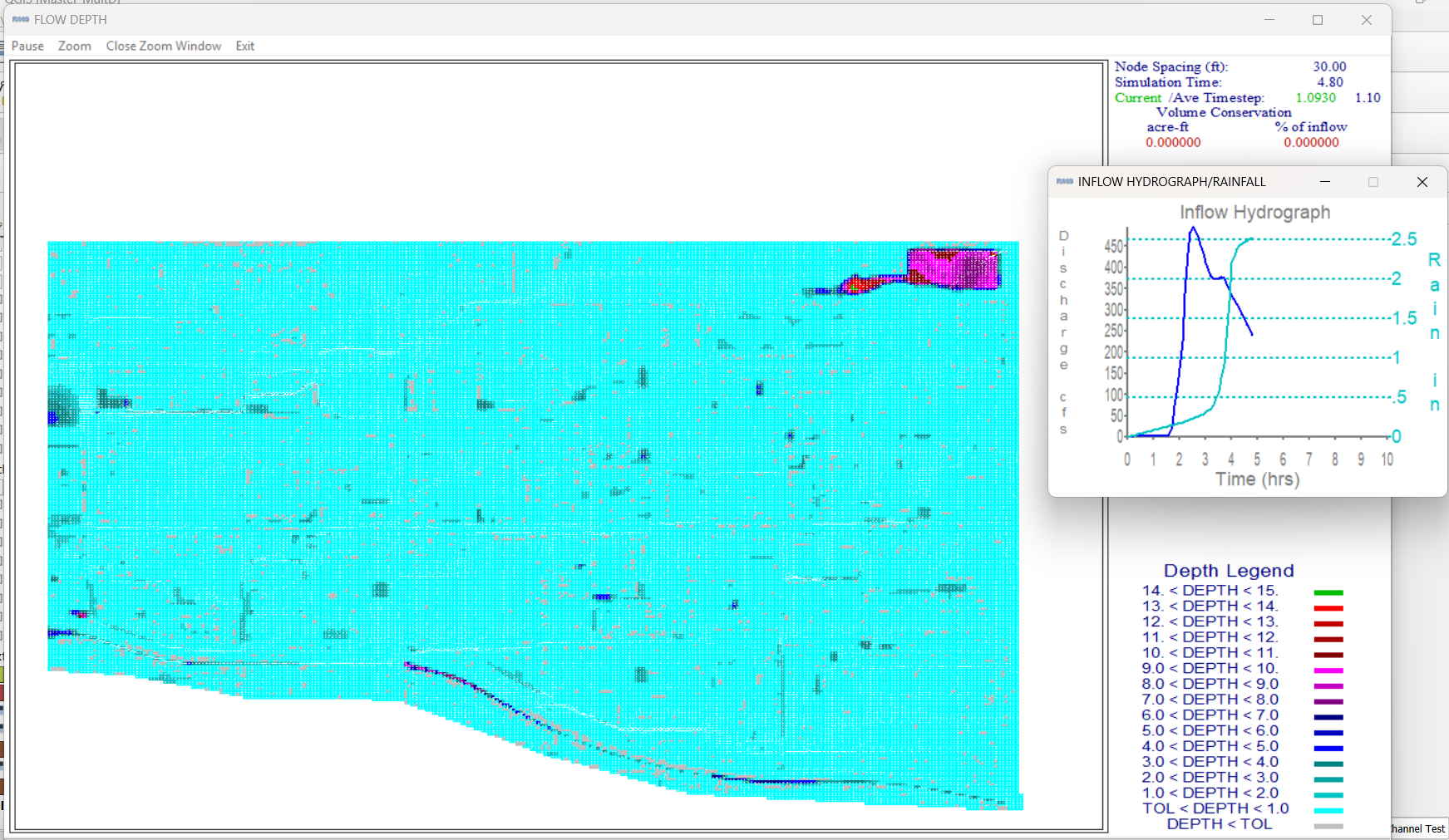This screenshot has height=840, width=1449.
Task: Click the Pause menu item
Action: tap(27, 46)
